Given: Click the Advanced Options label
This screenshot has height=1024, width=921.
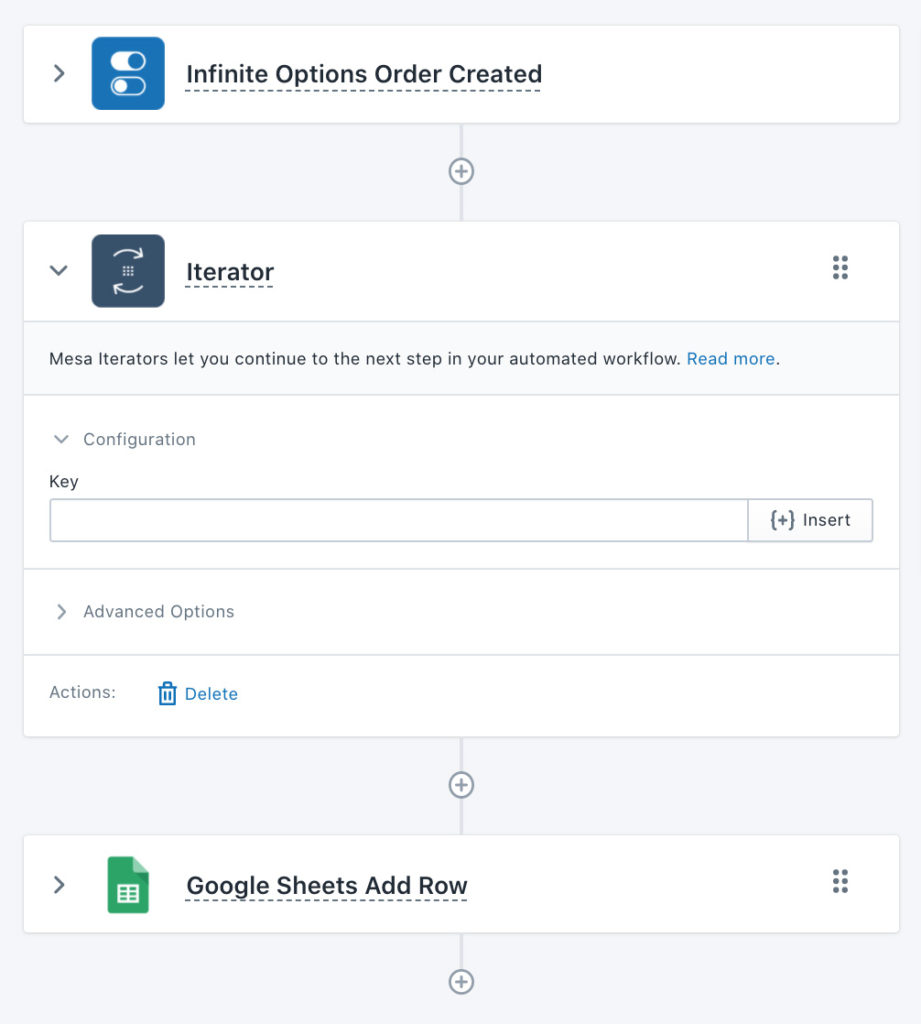Looking at the screenshot, I should pos(159,611).
